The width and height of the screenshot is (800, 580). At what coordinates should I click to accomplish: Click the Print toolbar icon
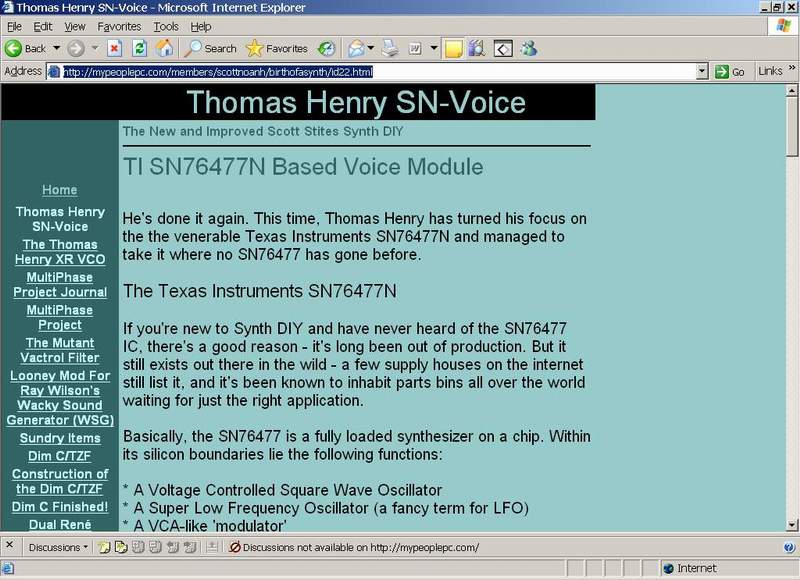[x=390, y=48]
